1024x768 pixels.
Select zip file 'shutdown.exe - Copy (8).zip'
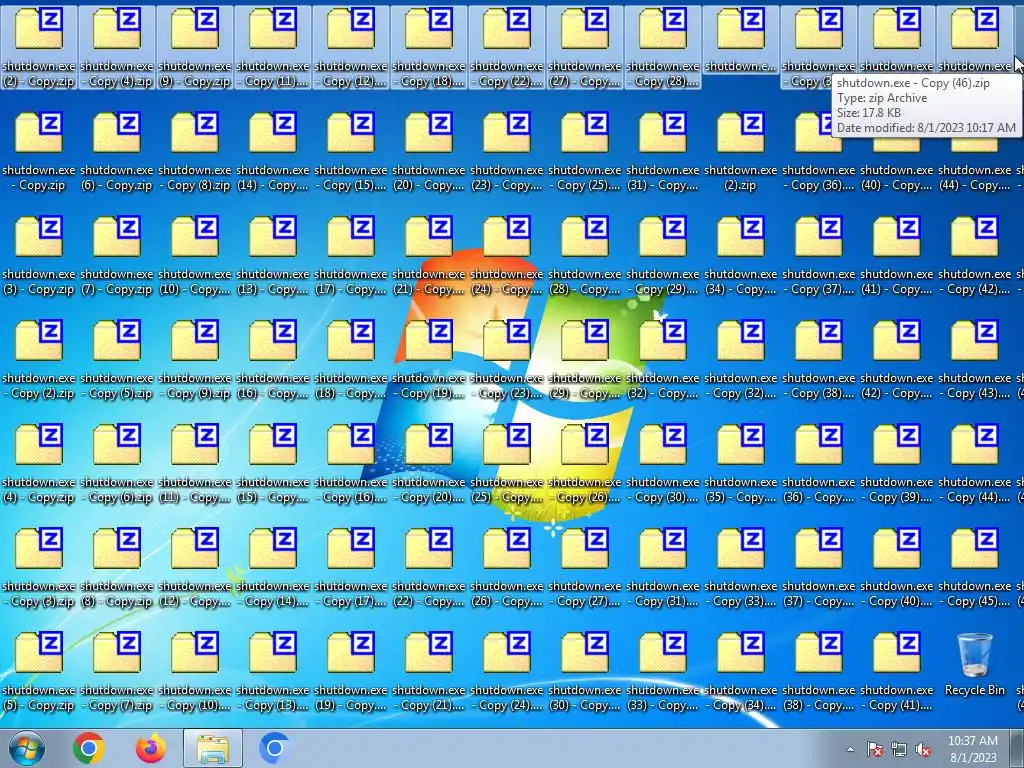point(195,152)
